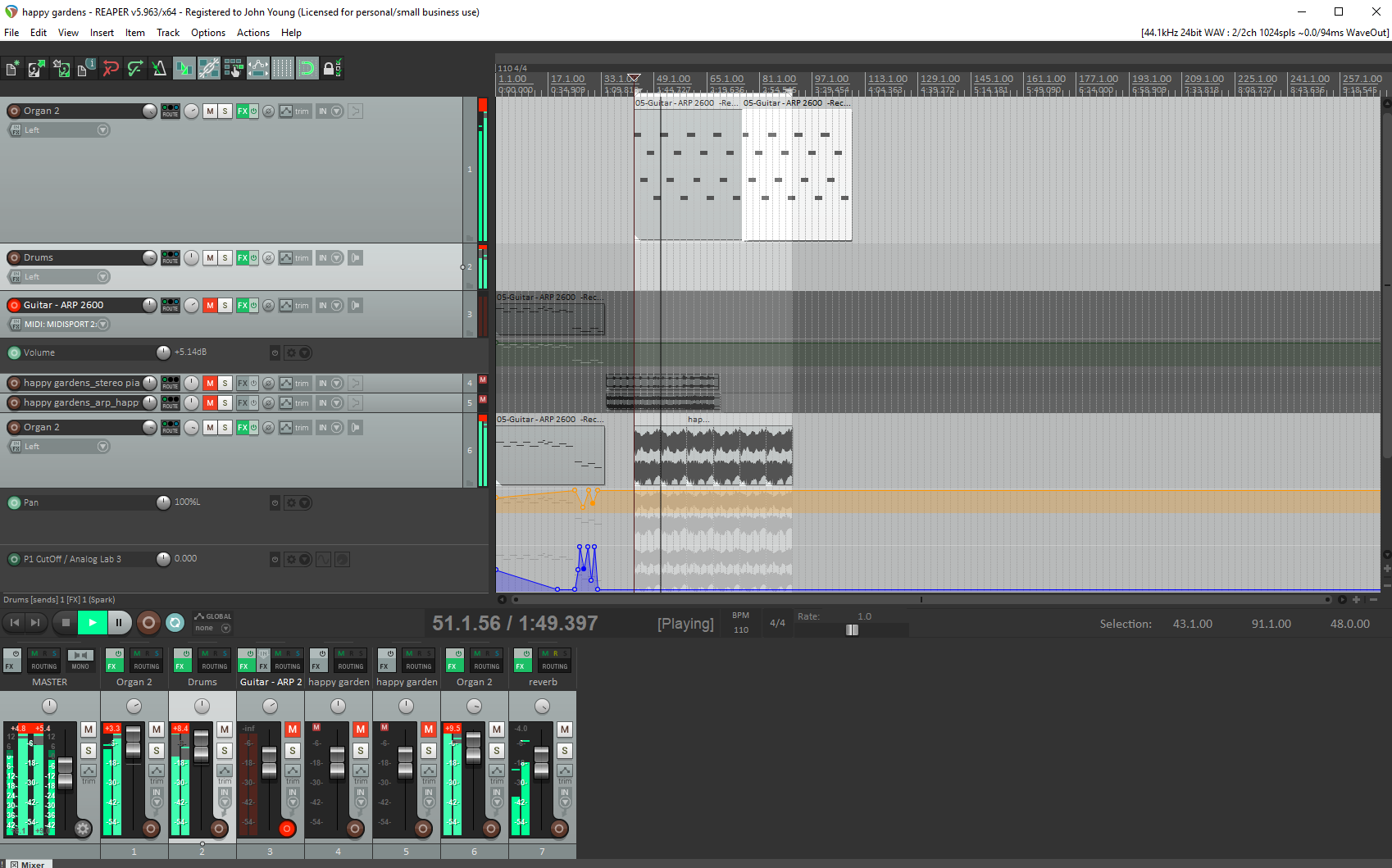1392x868 pixels.
Task: Click the BPM value field showing 110
Action: (741, 630)
